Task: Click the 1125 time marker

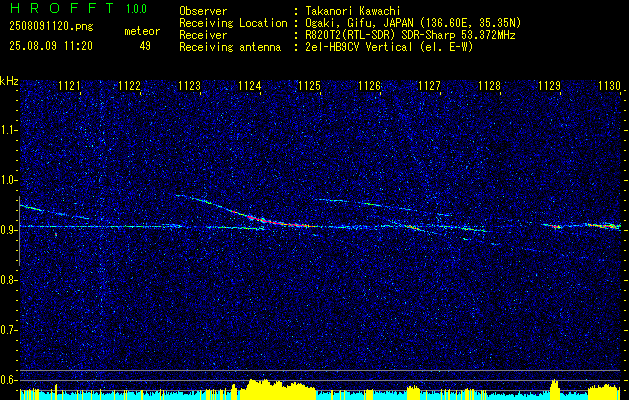Action: [310, 86]
